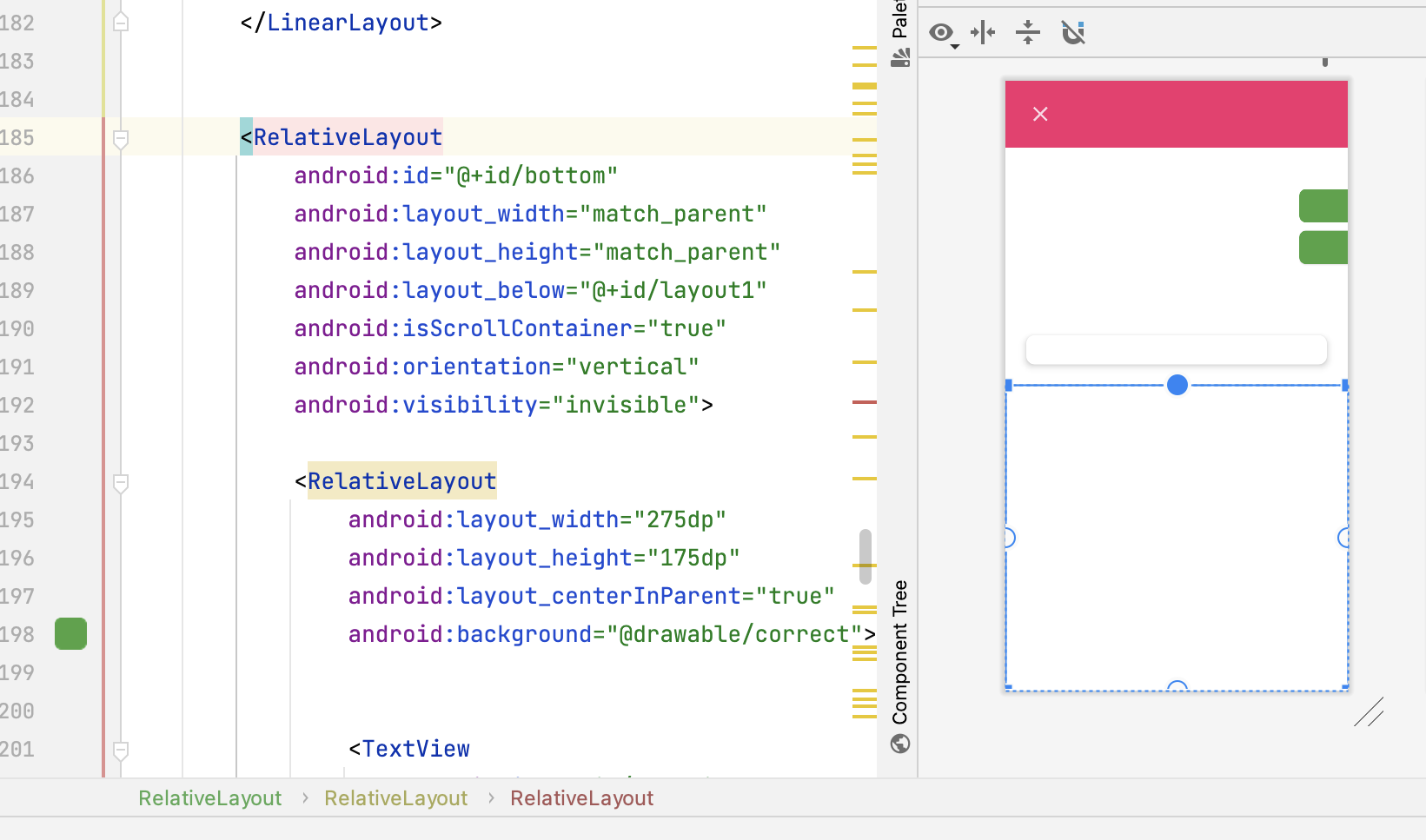Click the RelativeLayout tag on line 185
Image resolution: width=1426 pixels, height=840 pixels.
(348, 137)
